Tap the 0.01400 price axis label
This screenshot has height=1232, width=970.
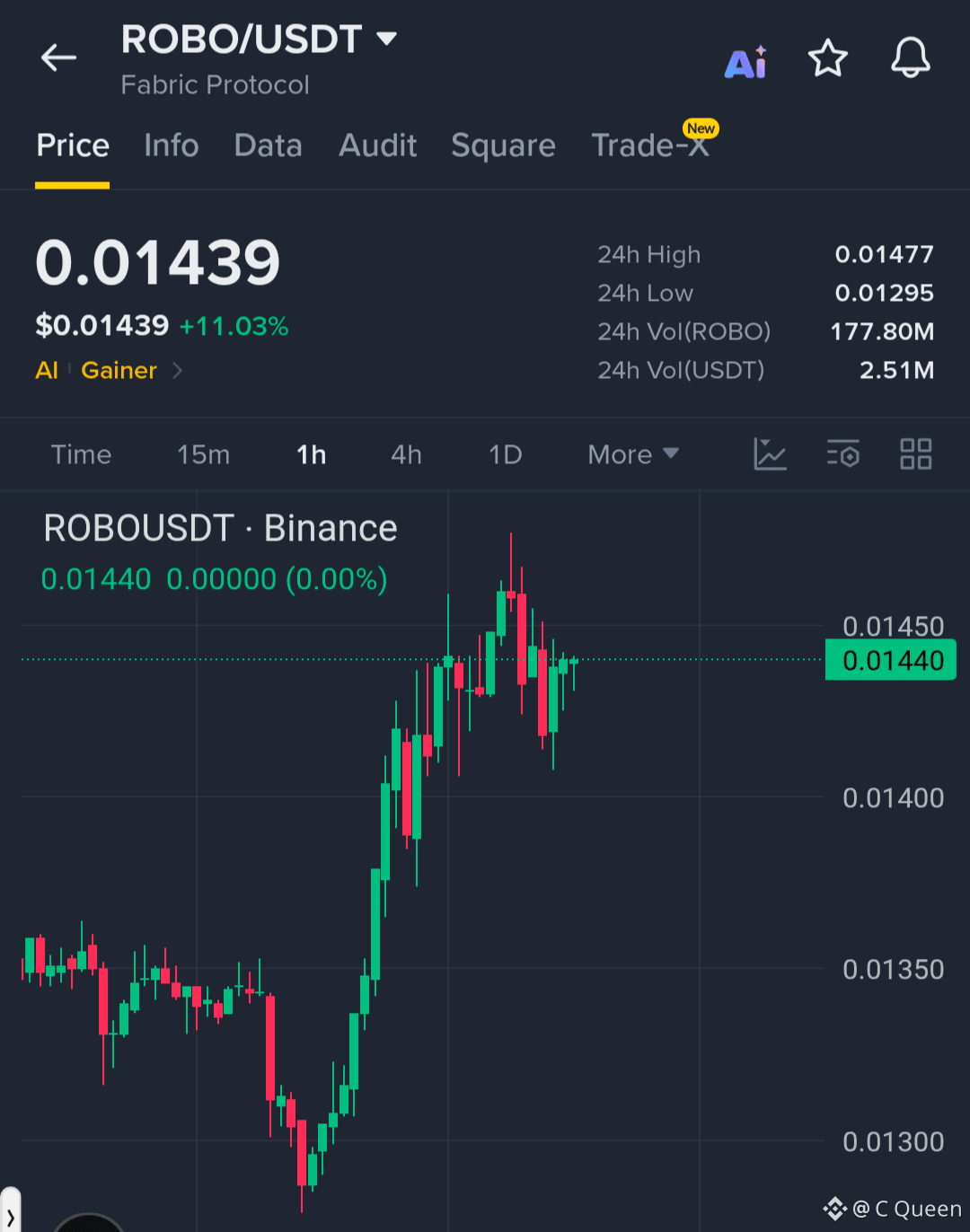(x=893, y=797)
